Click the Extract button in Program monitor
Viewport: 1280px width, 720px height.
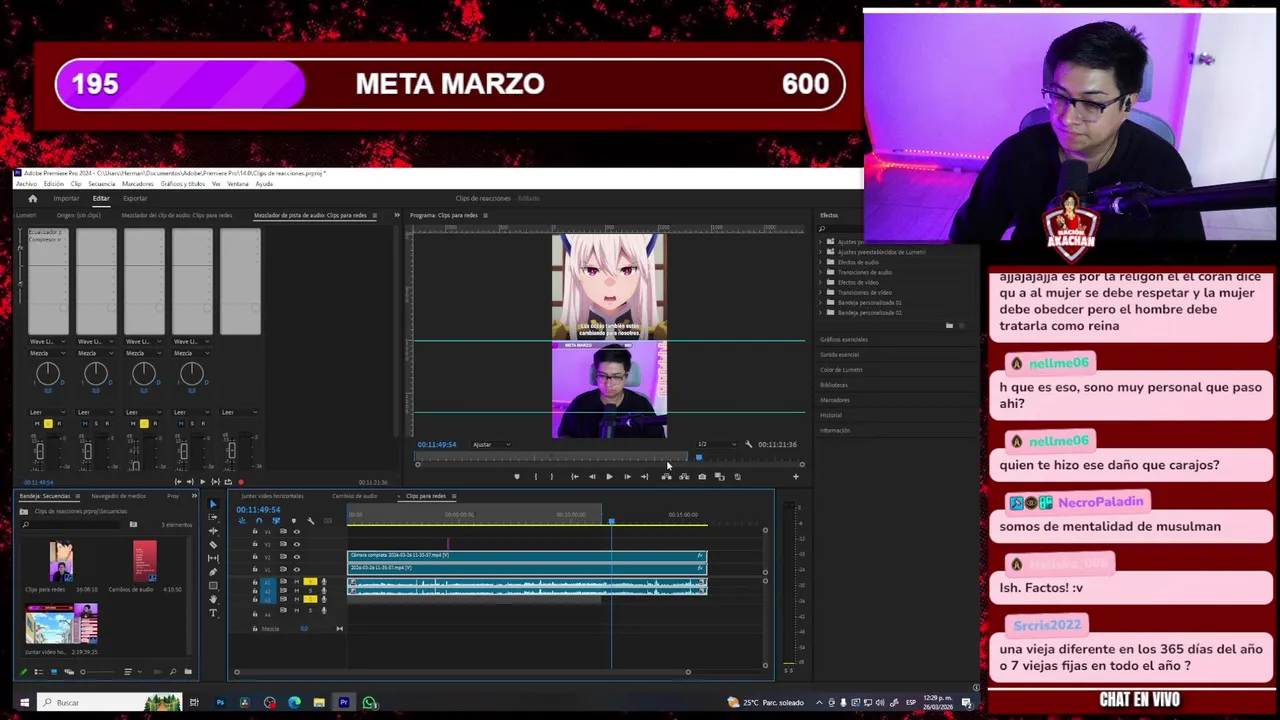684,477
